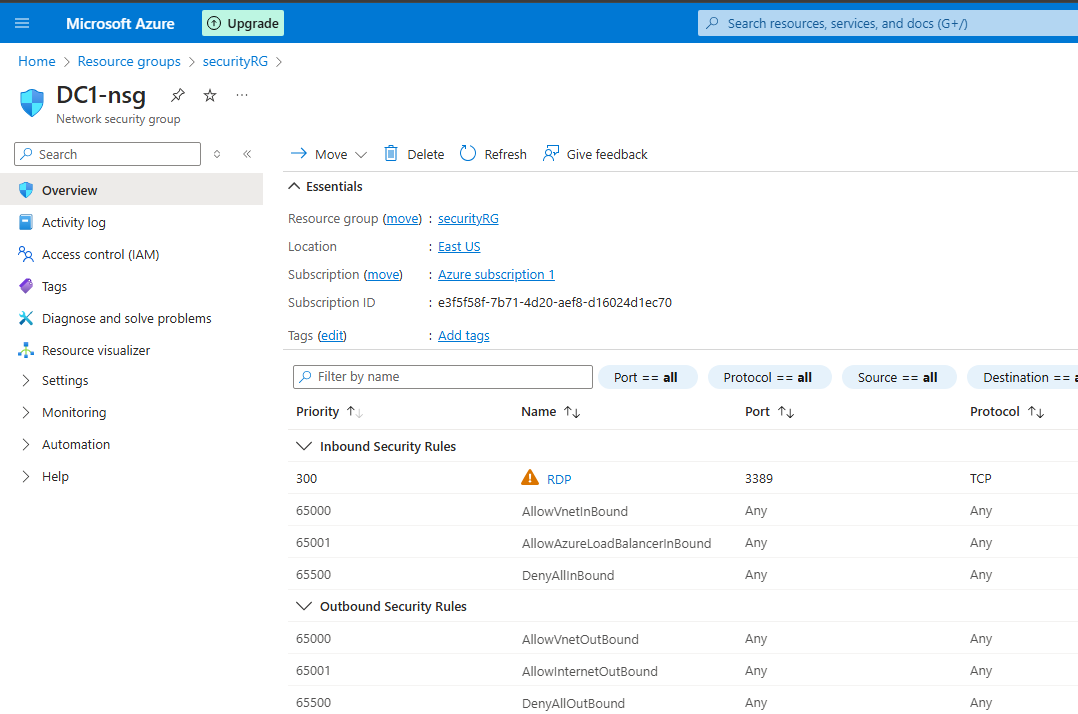The height and width of the screenshot is (714, 1078).
Task: Open Resource groups breadcrumb
Action: pos(129,61)
